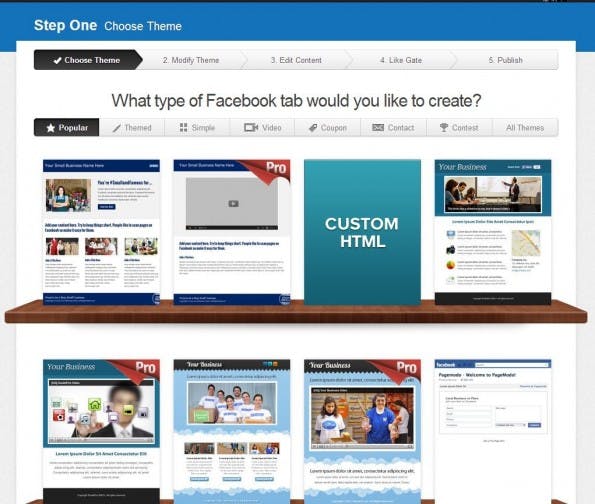The width and height of the screenshot is (595, 504).
Task: View Contact themes tab
Action: tap(394, 128)
